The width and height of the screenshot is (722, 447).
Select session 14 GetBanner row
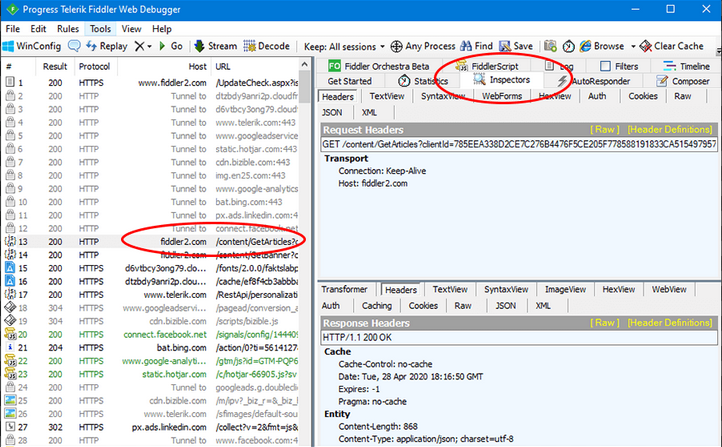151,255
